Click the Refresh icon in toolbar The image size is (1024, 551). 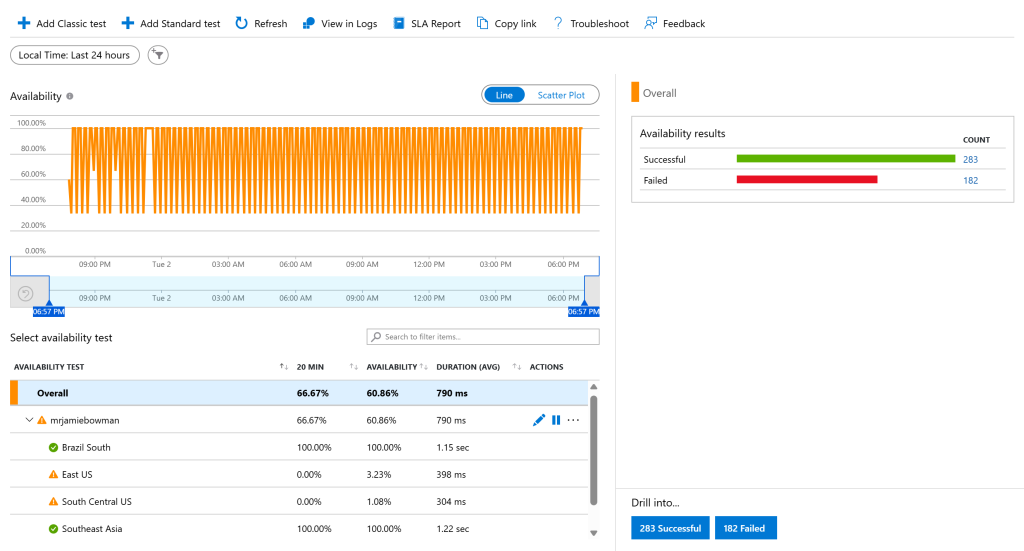pos(242,24)
